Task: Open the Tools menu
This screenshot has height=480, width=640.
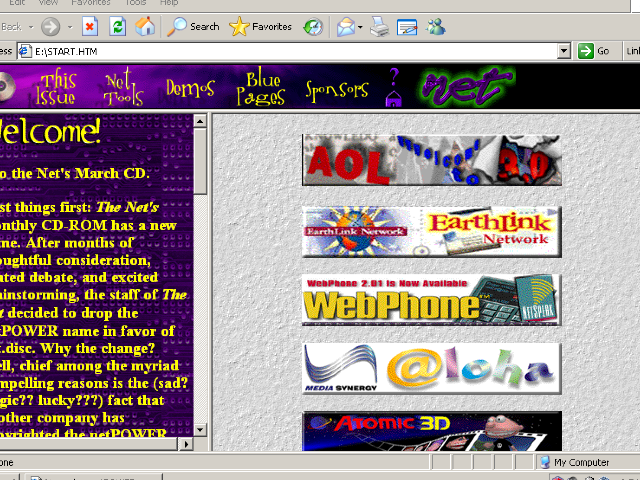Action: point(135,3)
